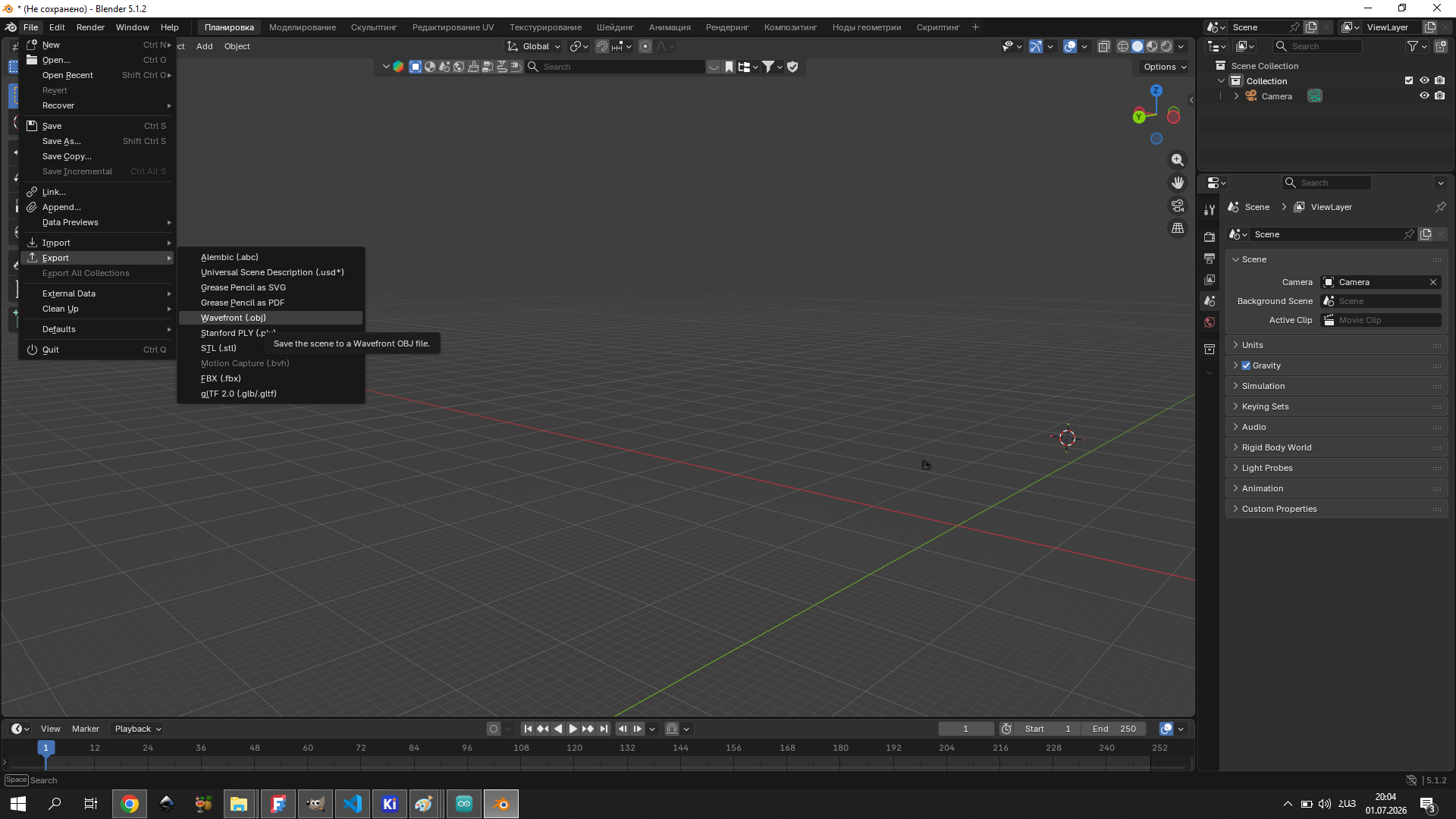Open the Output properties tab
This screenshot has width=1456, height=819.
pos(1210,259)
